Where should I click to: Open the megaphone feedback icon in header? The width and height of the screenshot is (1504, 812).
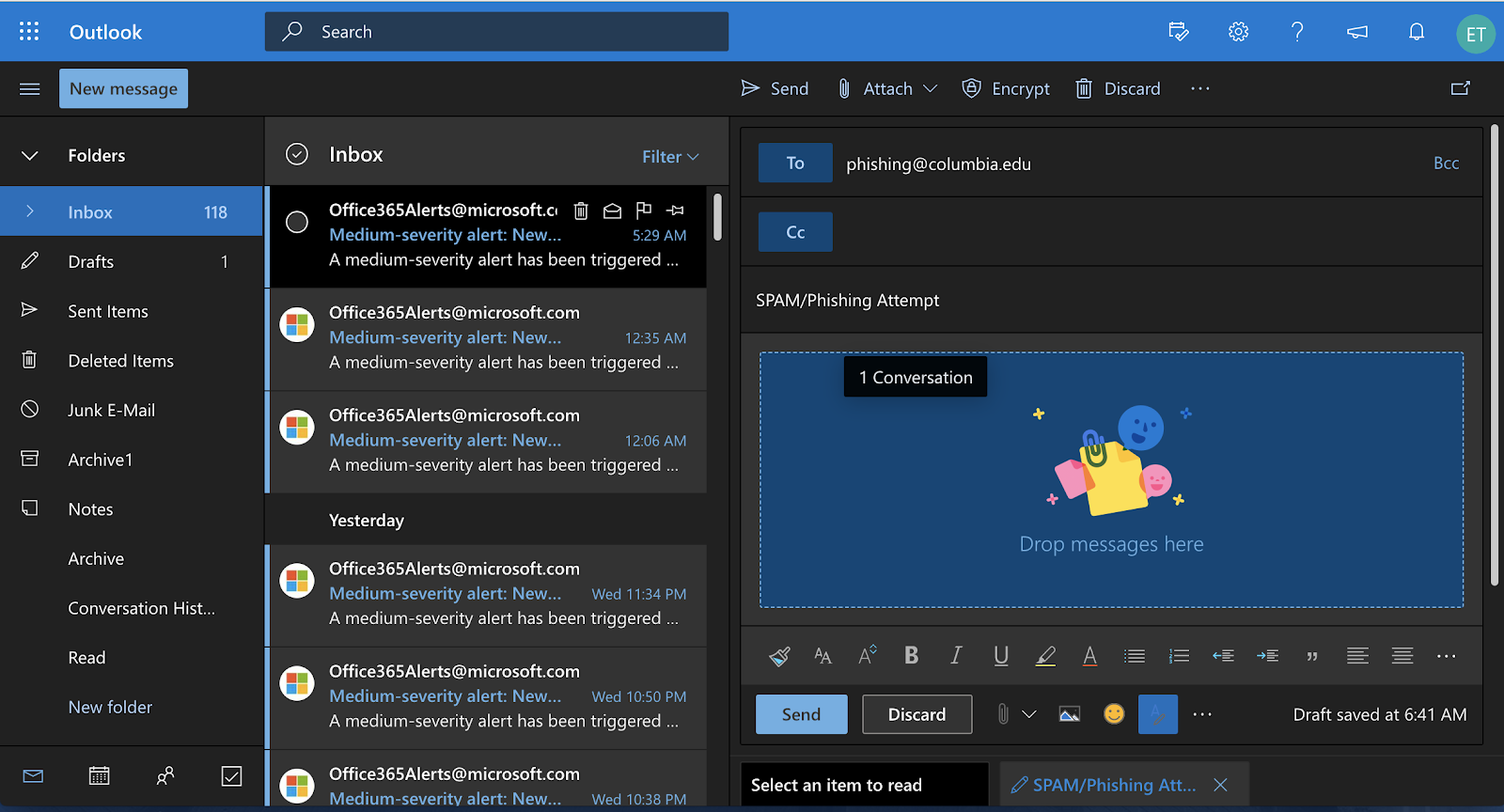(1357, 32)
